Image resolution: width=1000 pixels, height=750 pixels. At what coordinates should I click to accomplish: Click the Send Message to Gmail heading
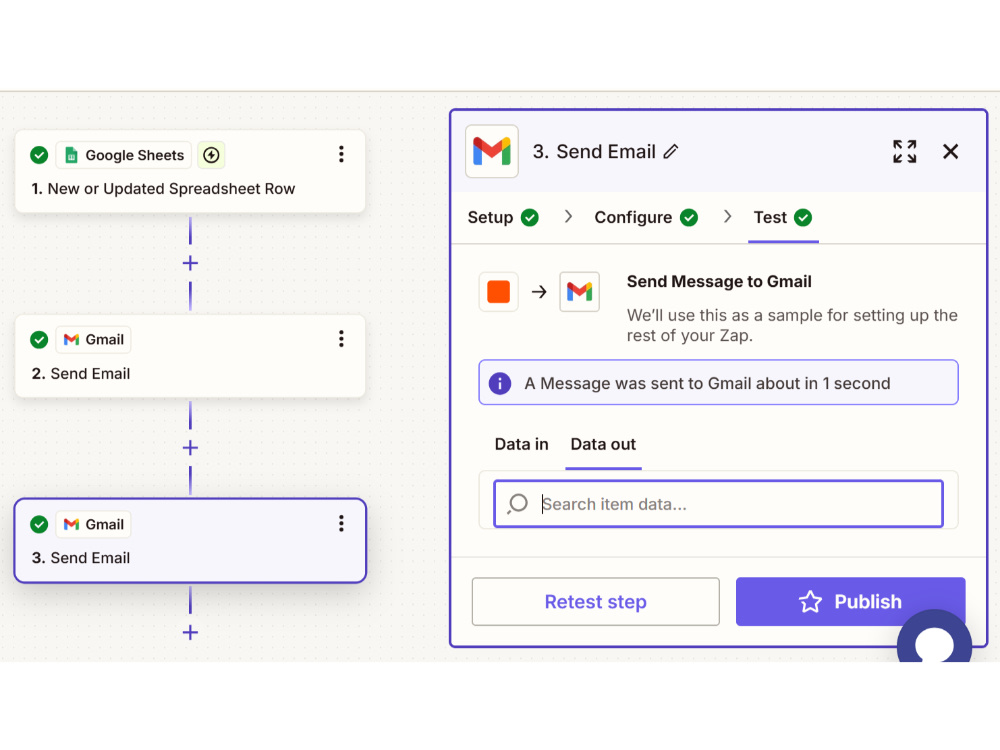[x=719, y=281]
